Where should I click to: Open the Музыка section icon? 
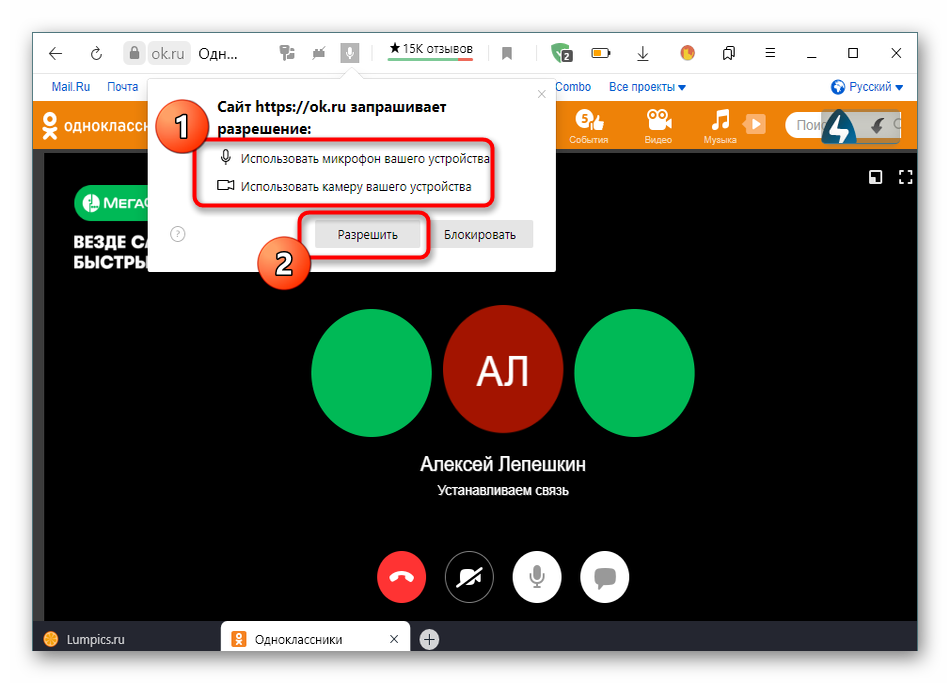point(720,126)
